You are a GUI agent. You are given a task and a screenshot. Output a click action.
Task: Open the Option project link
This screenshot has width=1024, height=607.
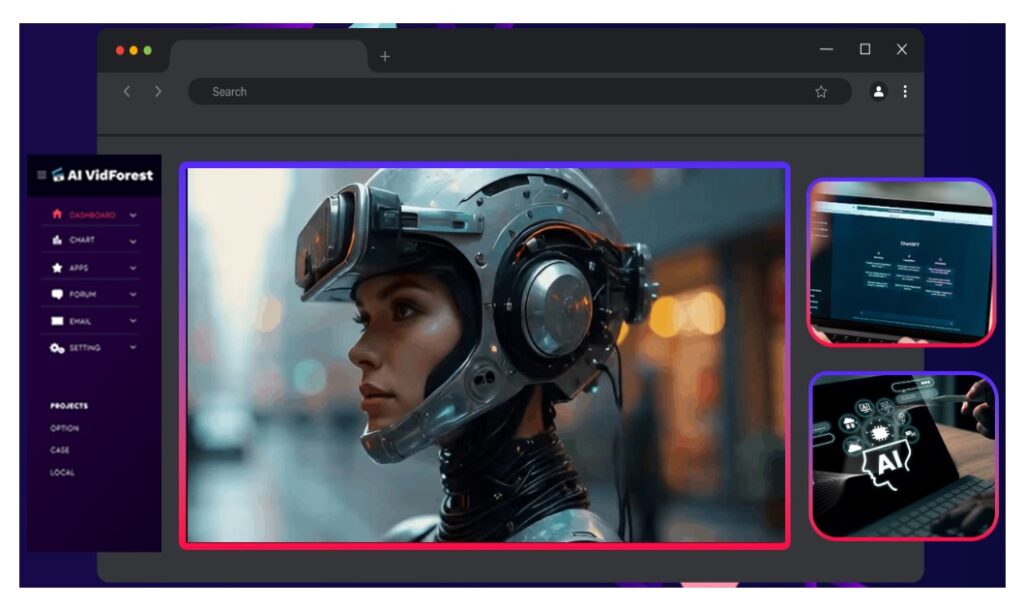click(65, 428)
